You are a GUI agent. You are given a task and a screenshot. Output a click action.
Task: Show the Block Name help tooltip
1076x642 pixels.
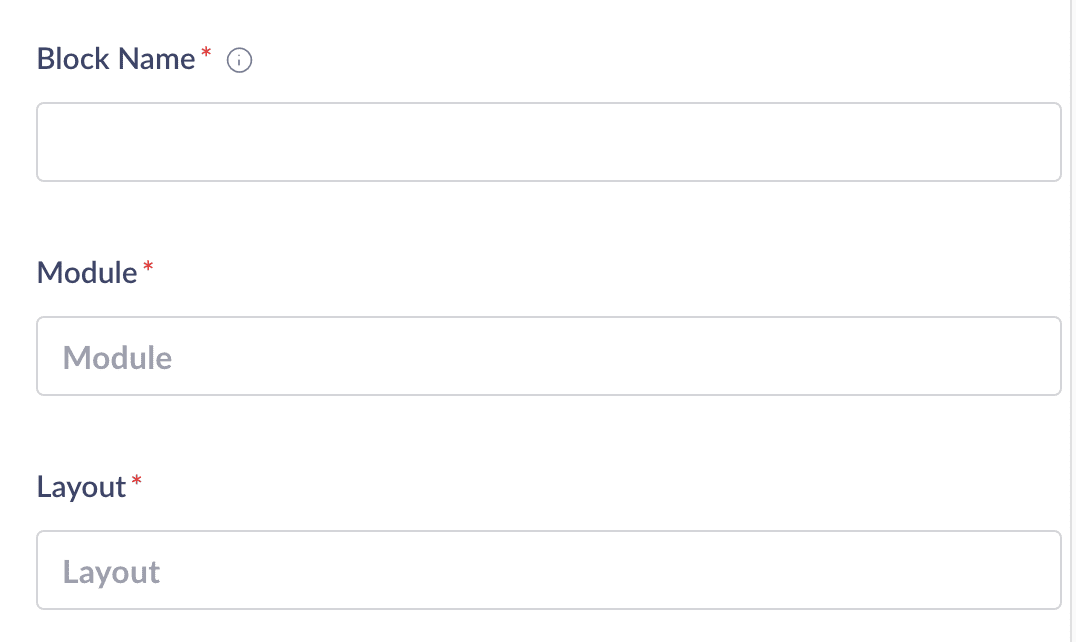point(240,61)
